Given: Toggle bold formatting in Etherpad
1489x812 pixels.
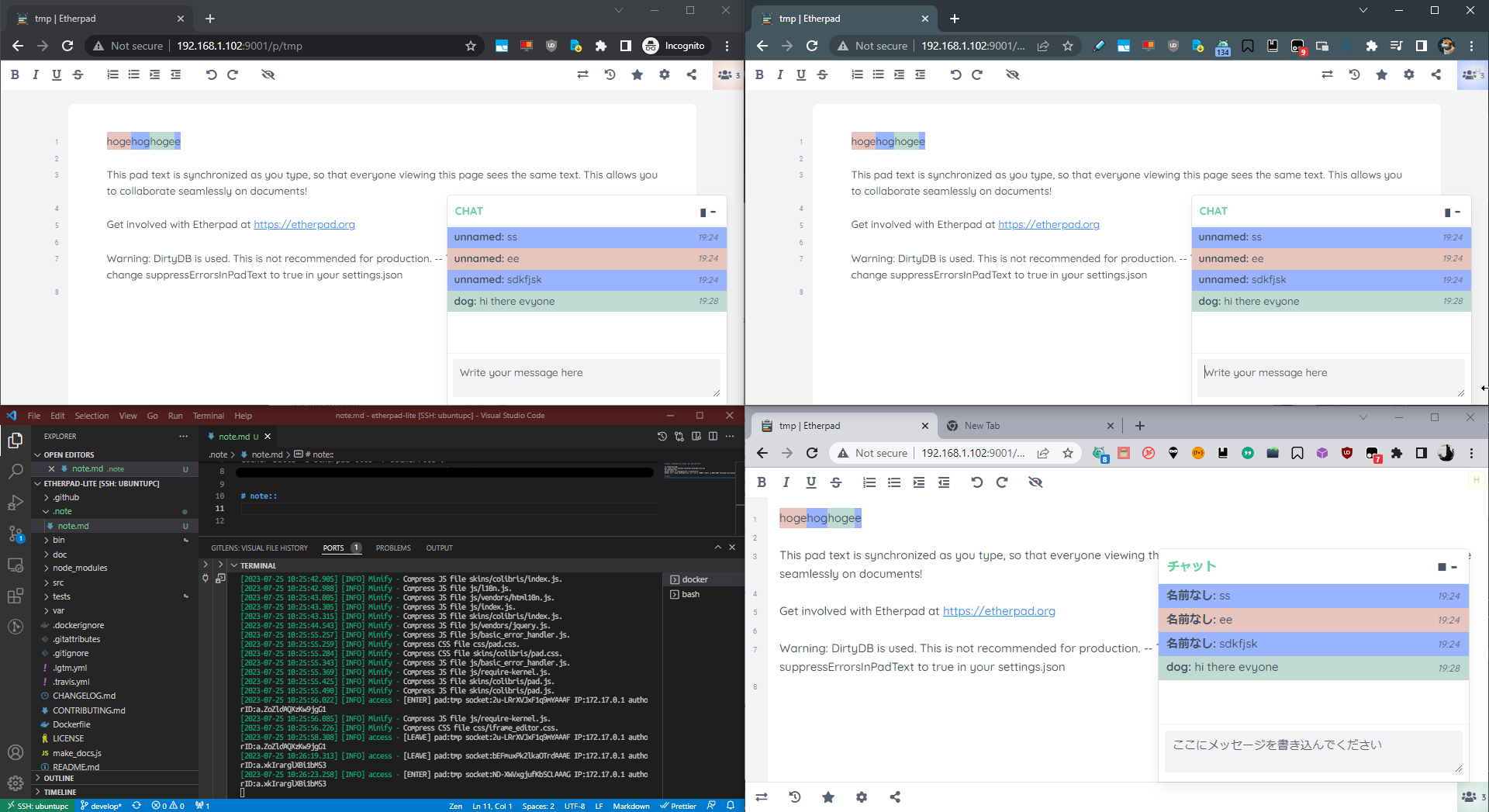Looking at the screenshot, I should 15,74.
